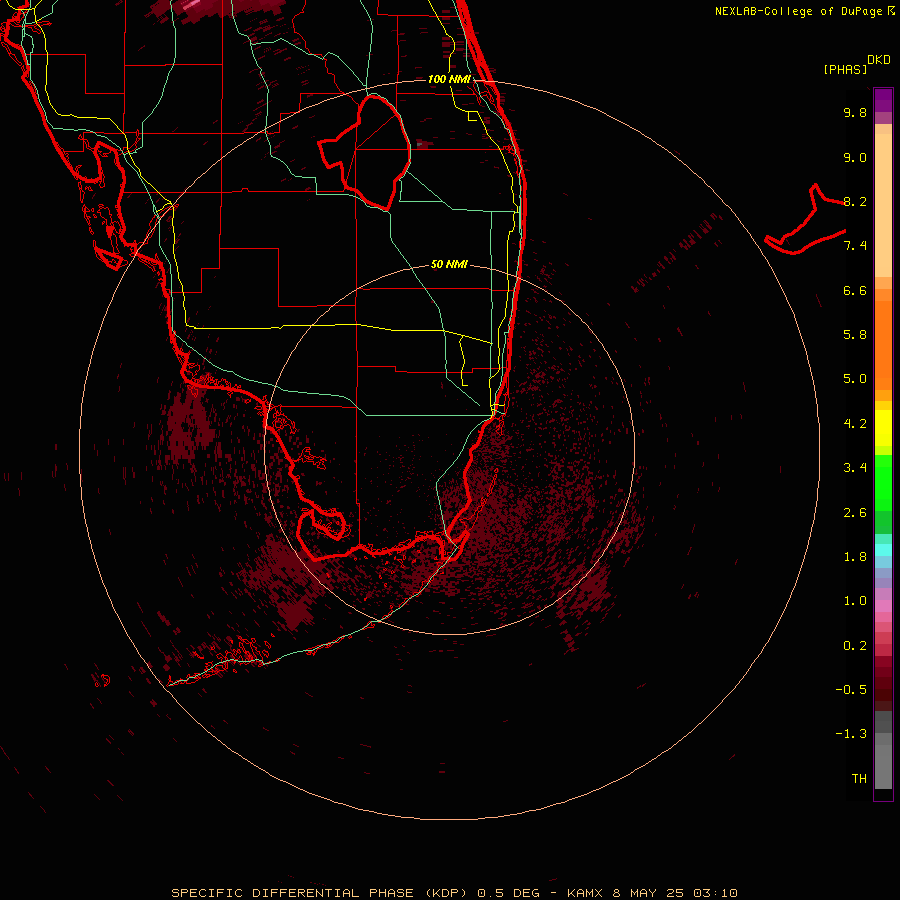900x900 pixels.
Task: Click the 50 NMI range ring label
Action: 449,264
